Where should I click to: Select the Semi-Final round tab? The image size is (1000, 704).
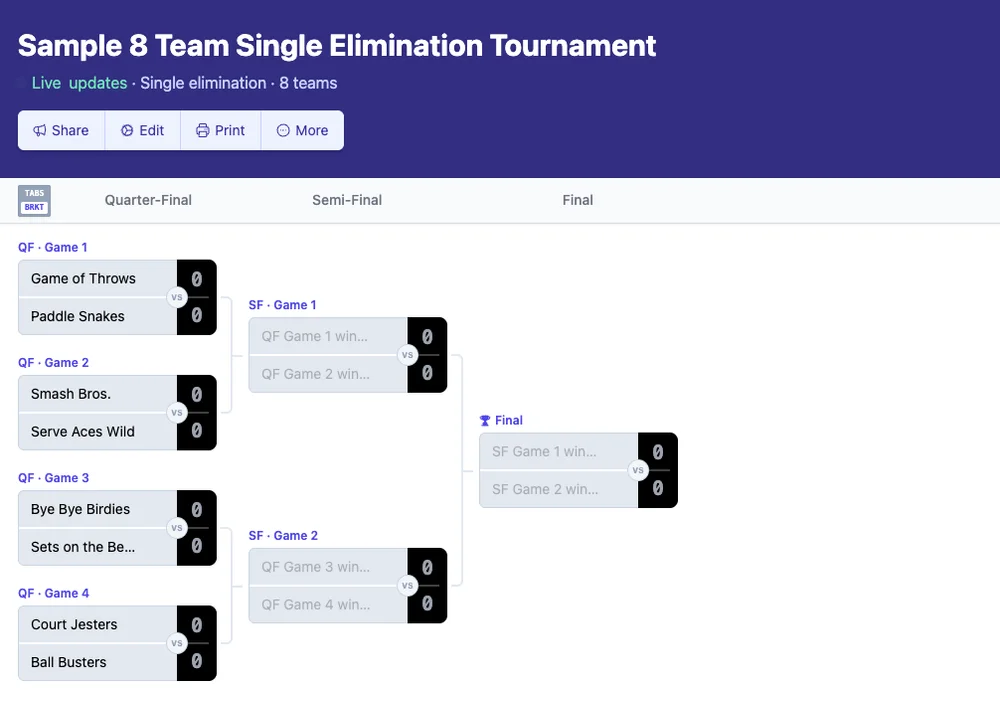pyautogui.click(x=347, y=200)
